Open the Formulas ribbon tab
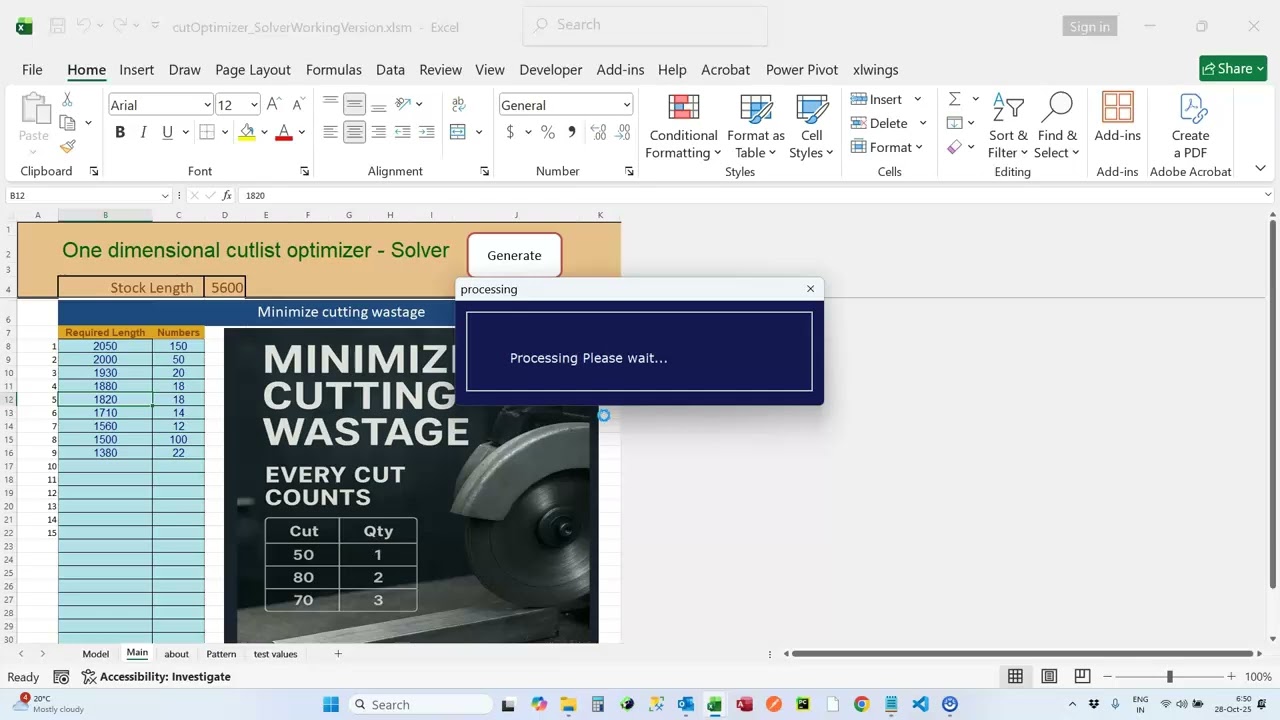This screenshot has height=720, width=1280. (334, 70)
